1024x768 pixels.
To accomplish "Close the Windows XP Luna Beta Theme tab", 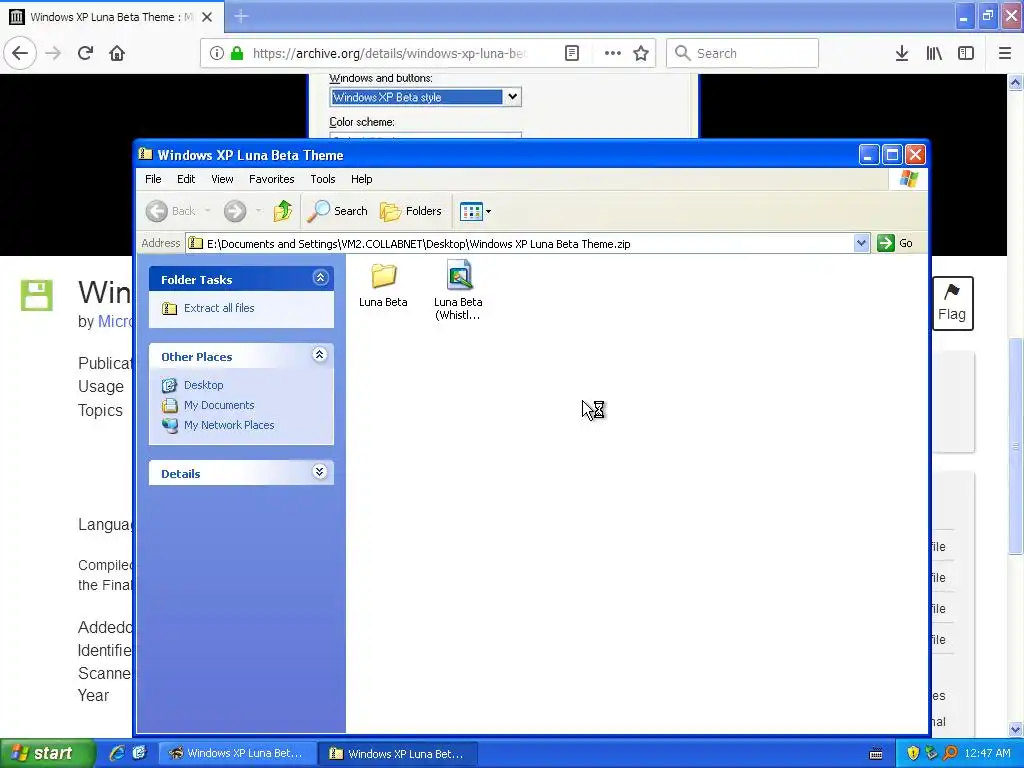I will (x=207, y=17).
